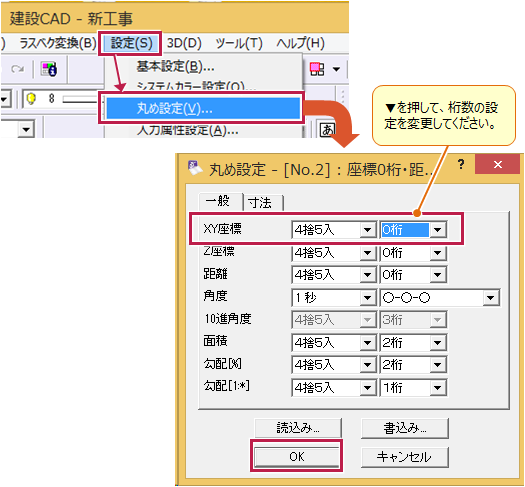Screen dimensions: 525x487
Task: Choose 基本設定(B)... from menu
Action: coord(175,66)
